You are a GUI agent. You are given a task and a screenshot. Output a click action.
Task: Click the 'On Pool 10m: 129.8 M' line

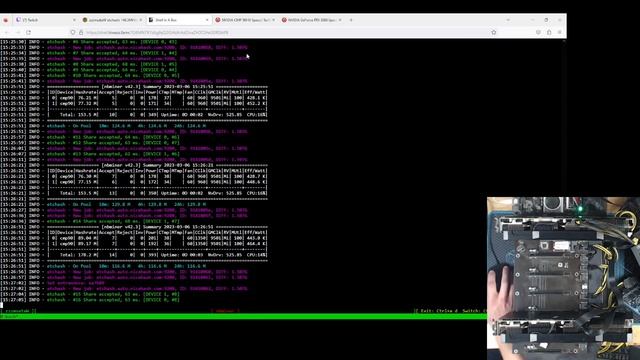tap(127, 204)
